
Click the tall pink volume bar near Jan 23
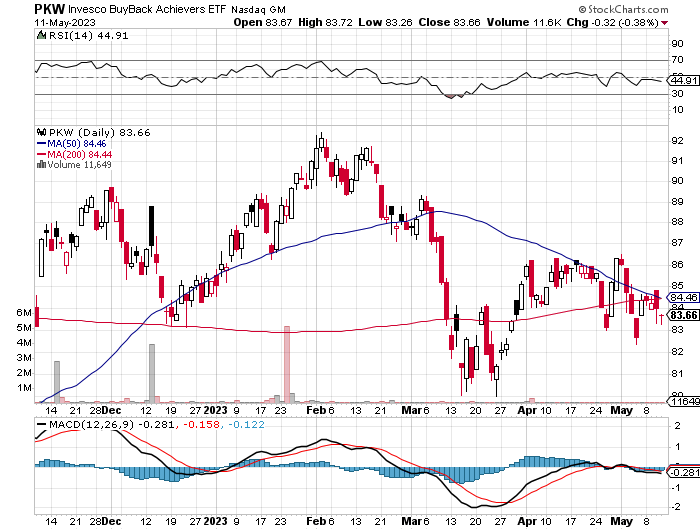tap(287, 364)
